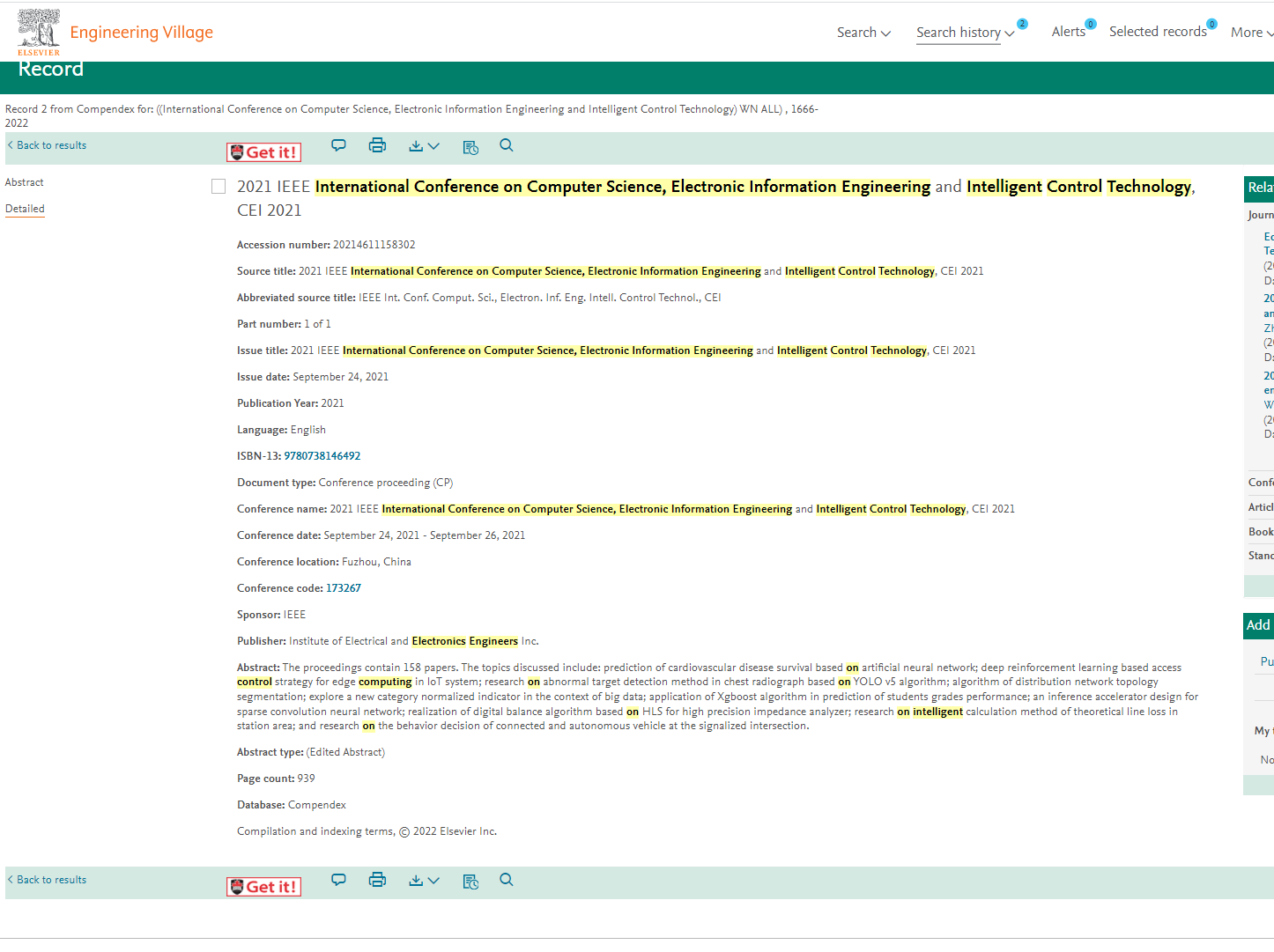This screenshot has width=1274, height=952.
Task: Click the top Get it! button
Action: pos(263,152)
